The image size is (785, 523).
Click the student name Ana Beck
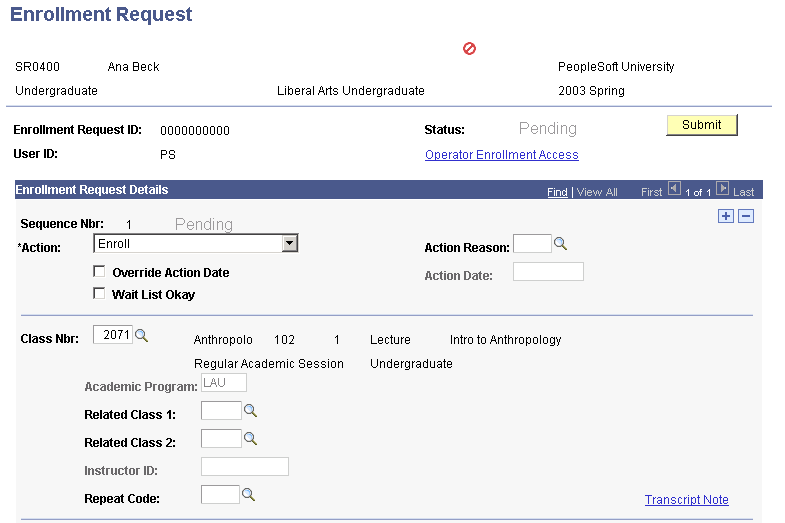coord(133,67)
